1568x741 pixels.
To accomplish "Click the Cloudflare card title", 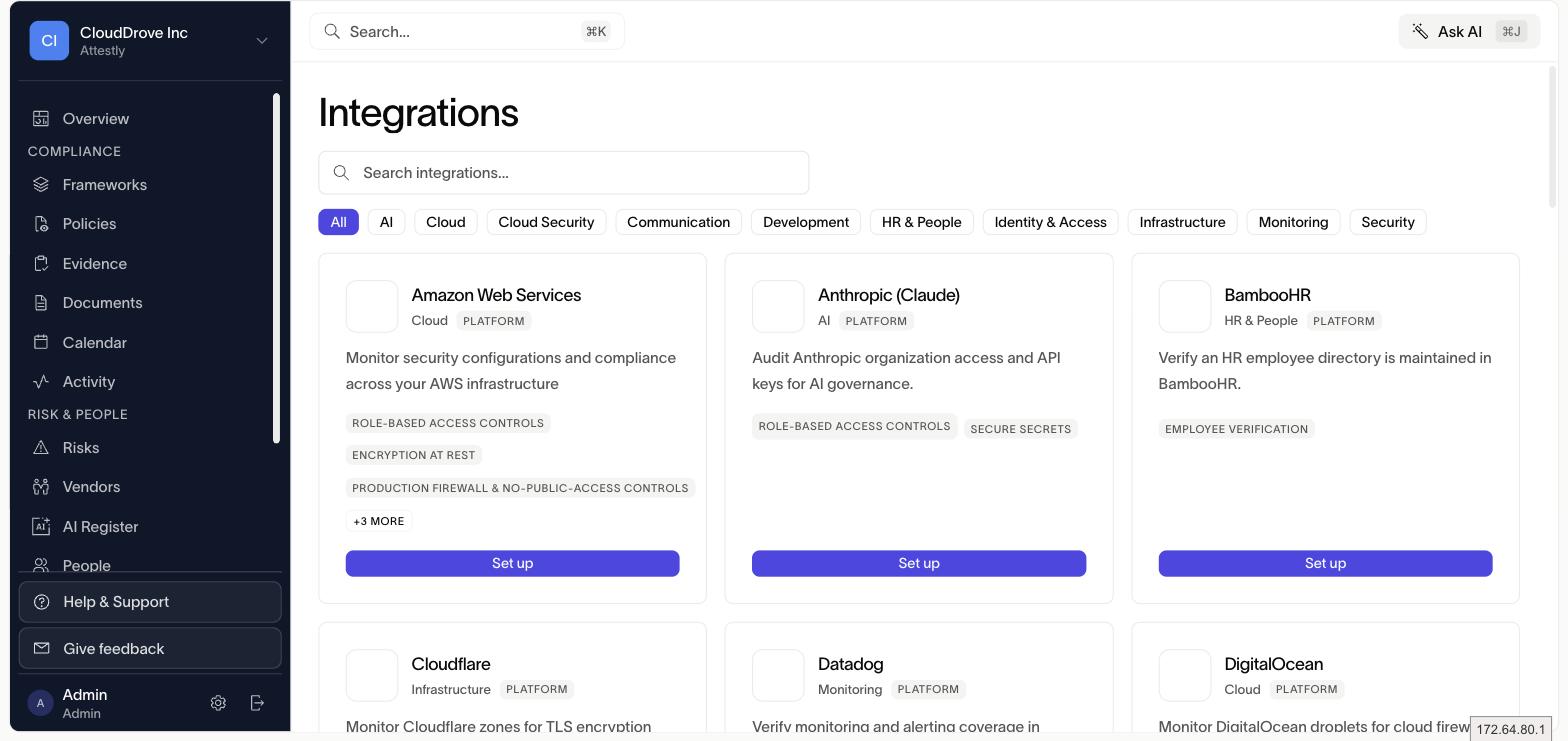I will [451, 664].
